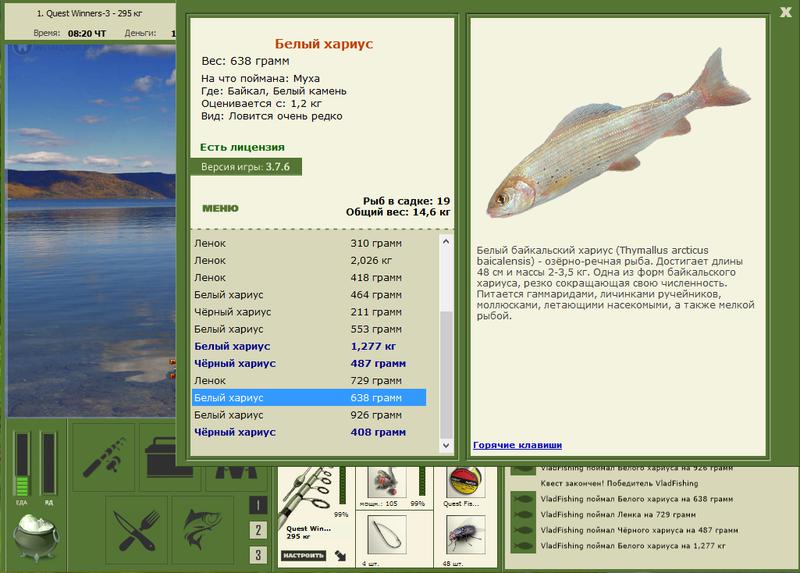Select the fishing hook slot
800x573 pixels.
point(387,536)
